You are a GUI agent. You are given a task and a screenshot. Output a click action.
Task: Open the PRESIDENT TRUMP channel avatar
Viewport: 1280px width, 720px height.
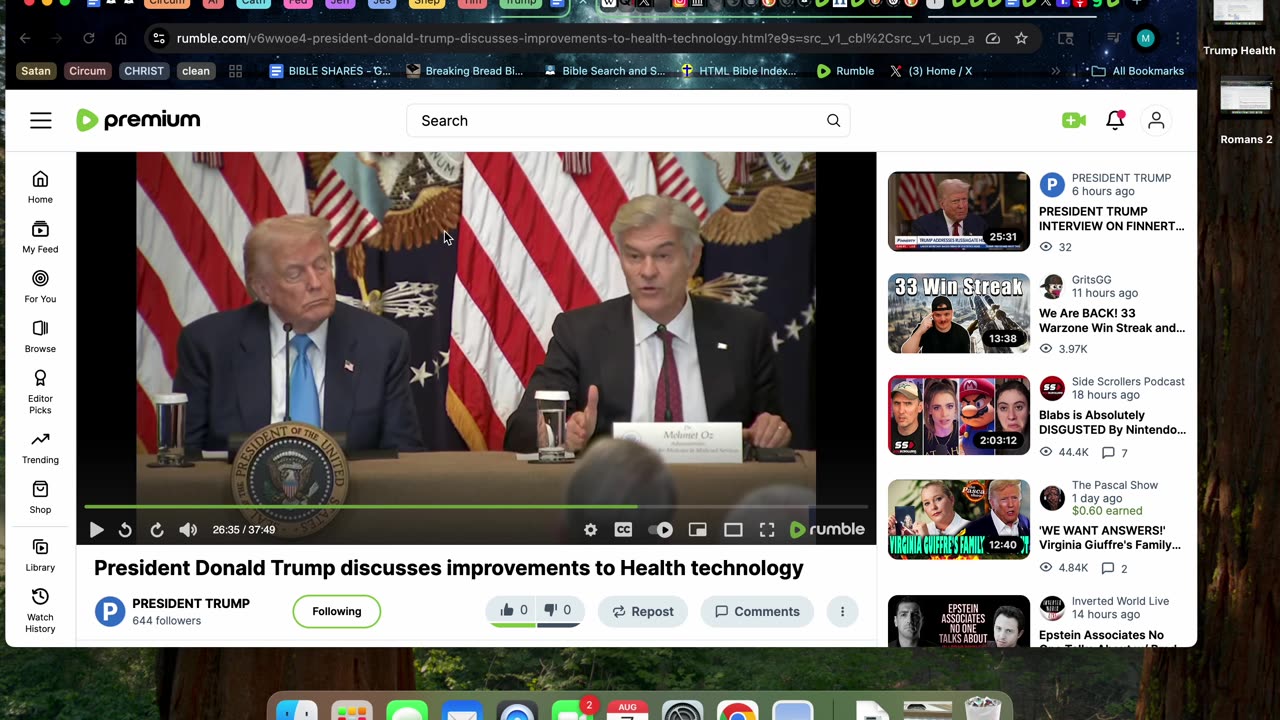pyautogui.click(x=110, y=611)
